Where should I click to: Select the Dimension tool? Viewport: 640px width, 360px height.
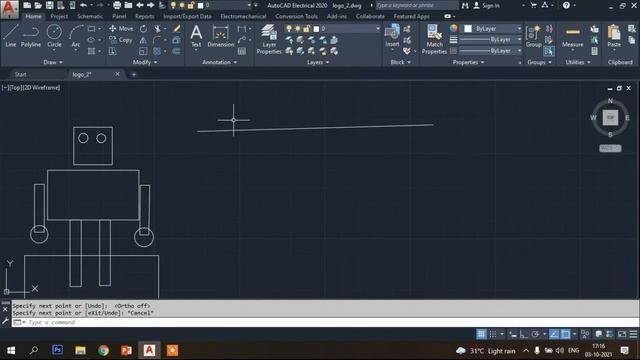coord(220,36)
